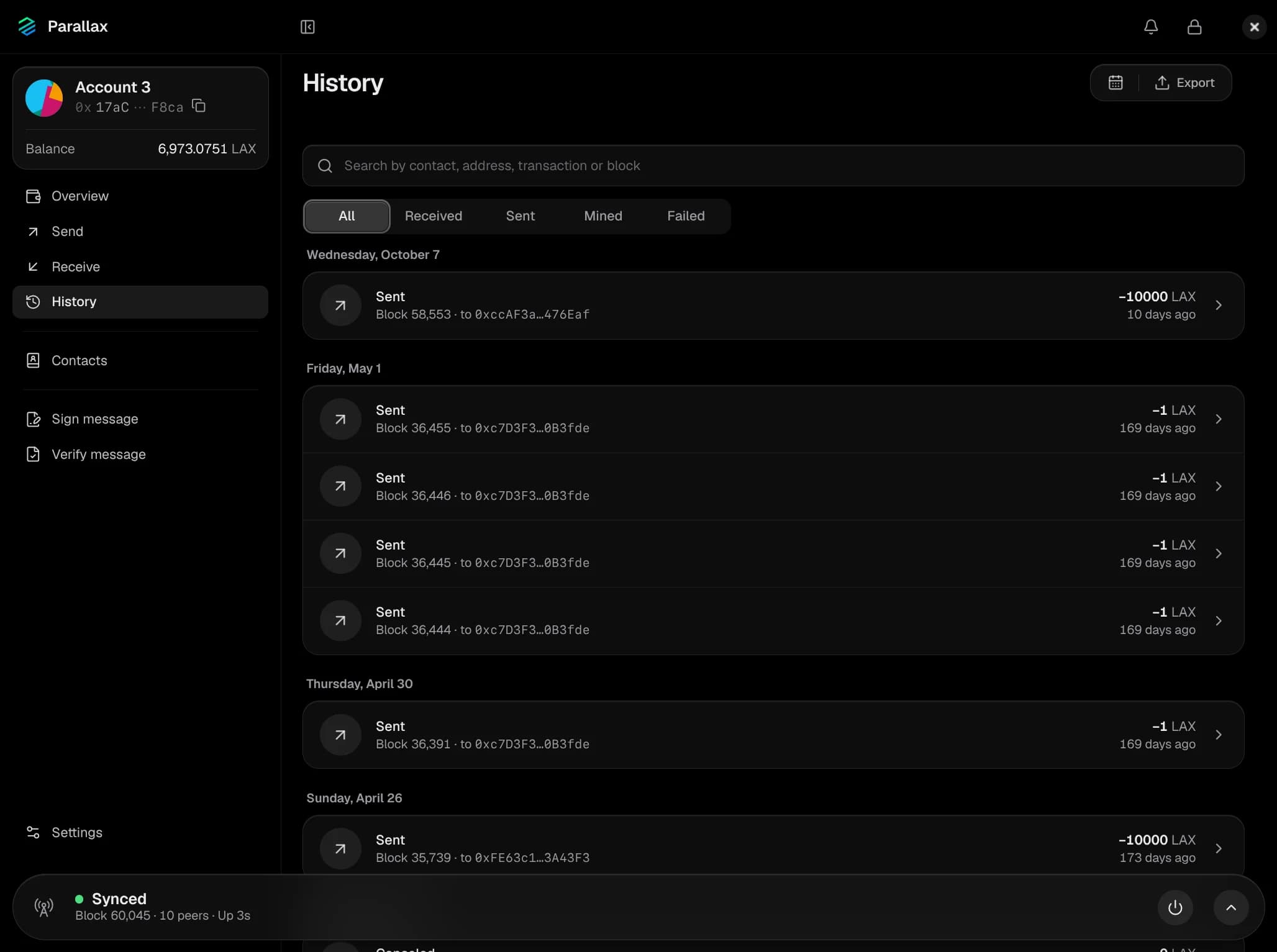Close the window with X button
The image size is (1277, 952).
pyautogui.click(x=1254, y=27)
